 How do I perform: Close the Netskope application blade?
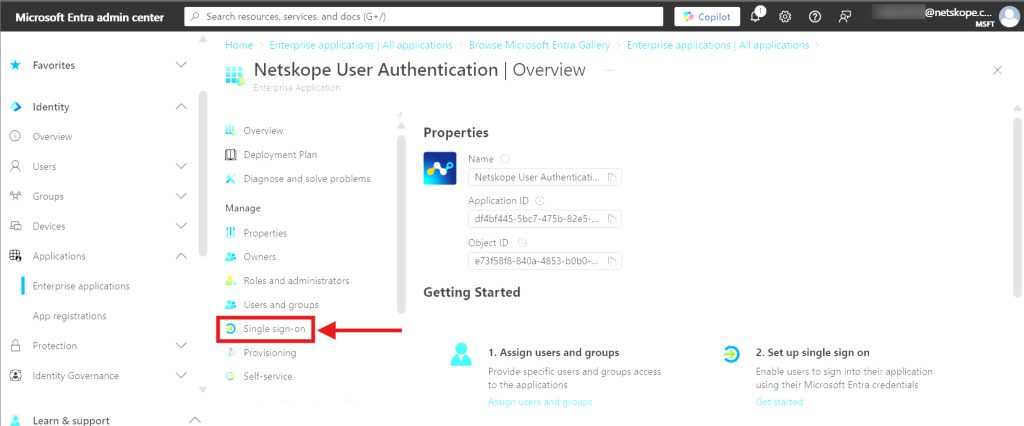pyautogui.click(x=997, y=70)
